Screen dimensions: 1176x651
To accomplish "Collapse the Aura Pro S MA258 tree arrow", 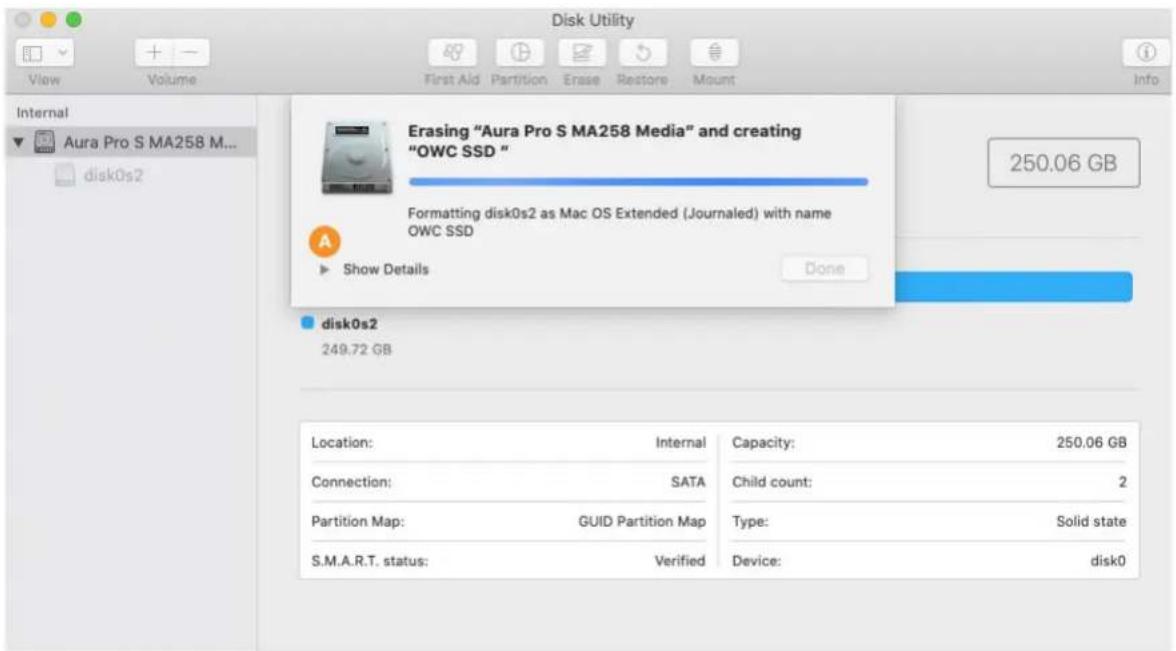I will click(19, 142).
